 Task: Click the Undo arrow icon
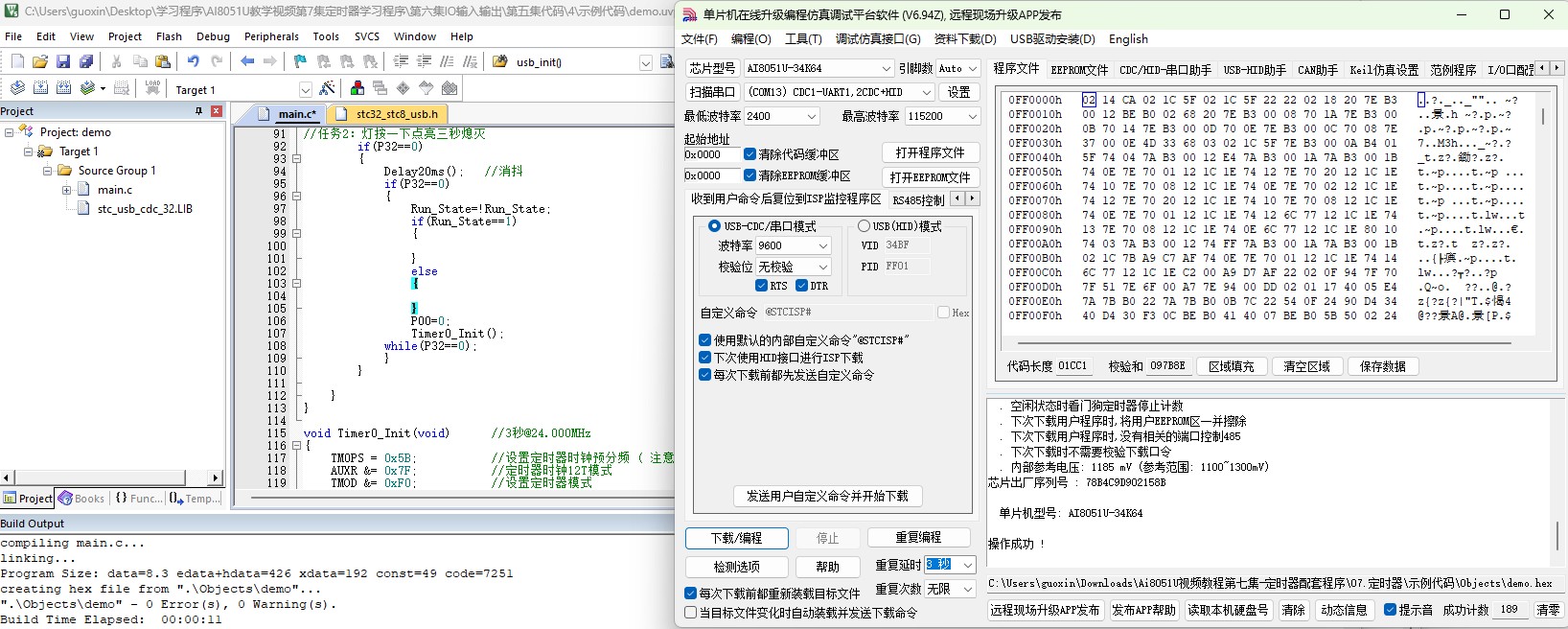193,61
